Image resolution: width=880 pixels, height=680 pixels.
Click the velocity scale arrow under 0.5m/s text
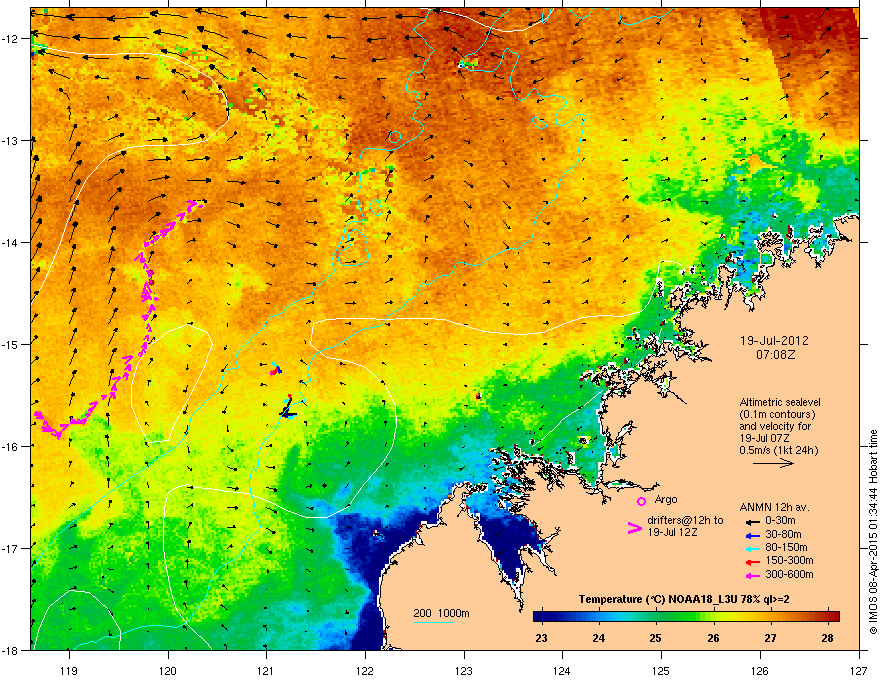click(773, 463)
